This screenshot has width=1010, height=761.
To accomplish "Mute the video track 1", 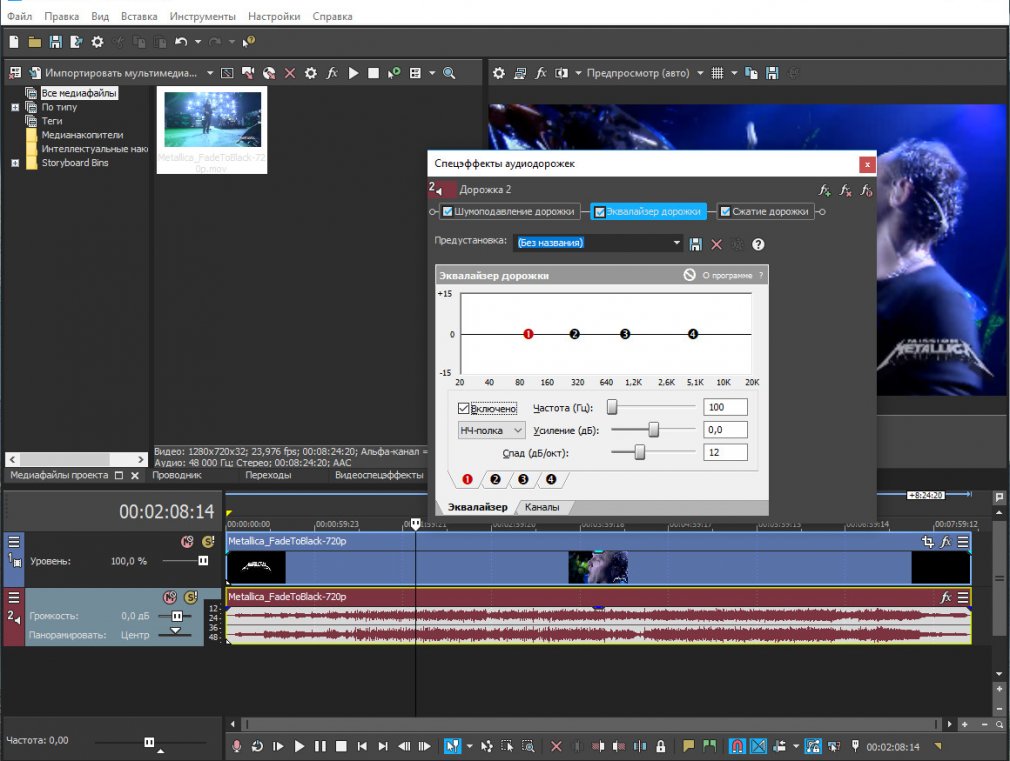I will 187,542.
